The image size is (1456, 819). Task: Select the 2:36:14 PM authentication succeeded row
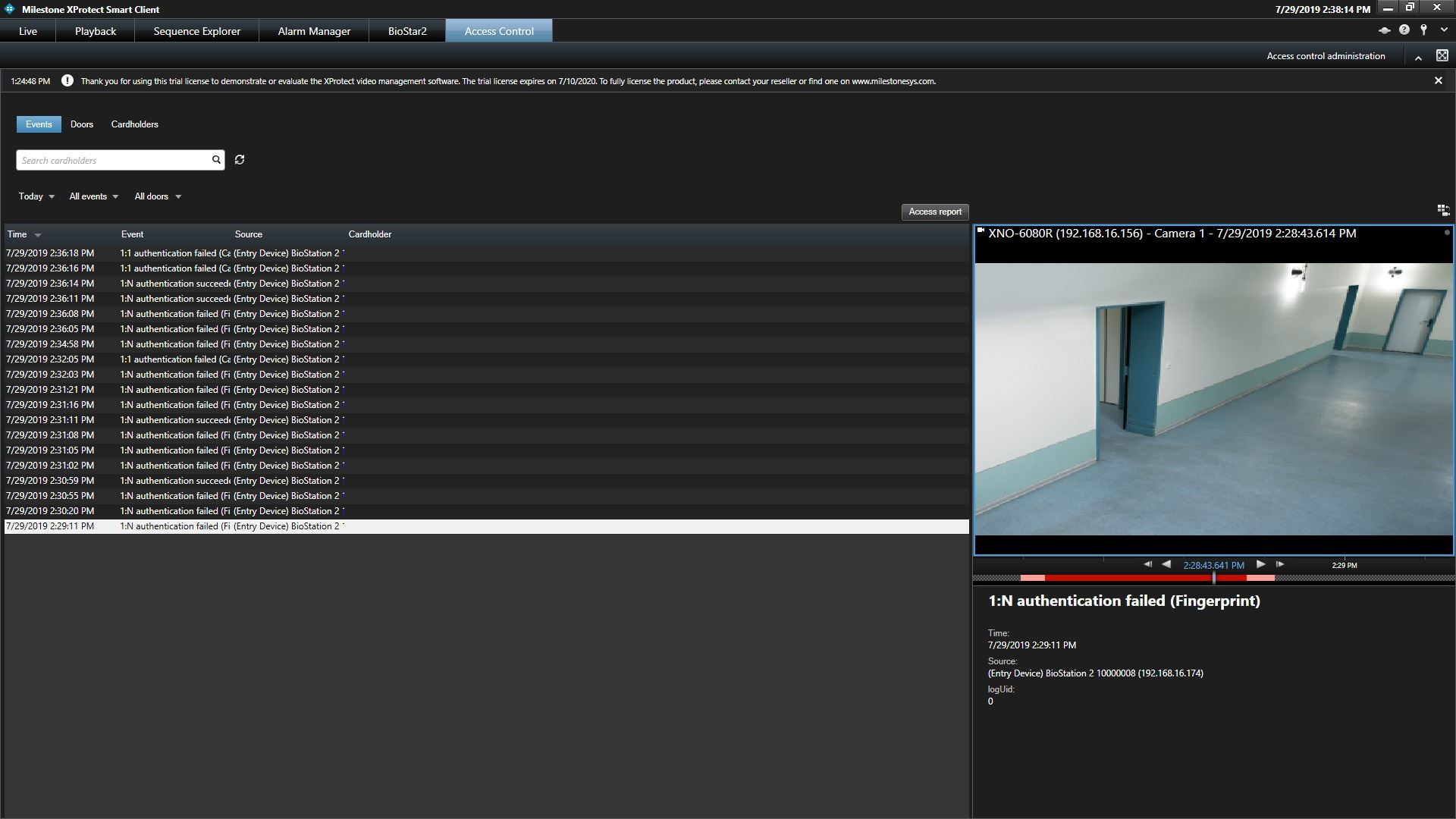click(x=486, y=284)
